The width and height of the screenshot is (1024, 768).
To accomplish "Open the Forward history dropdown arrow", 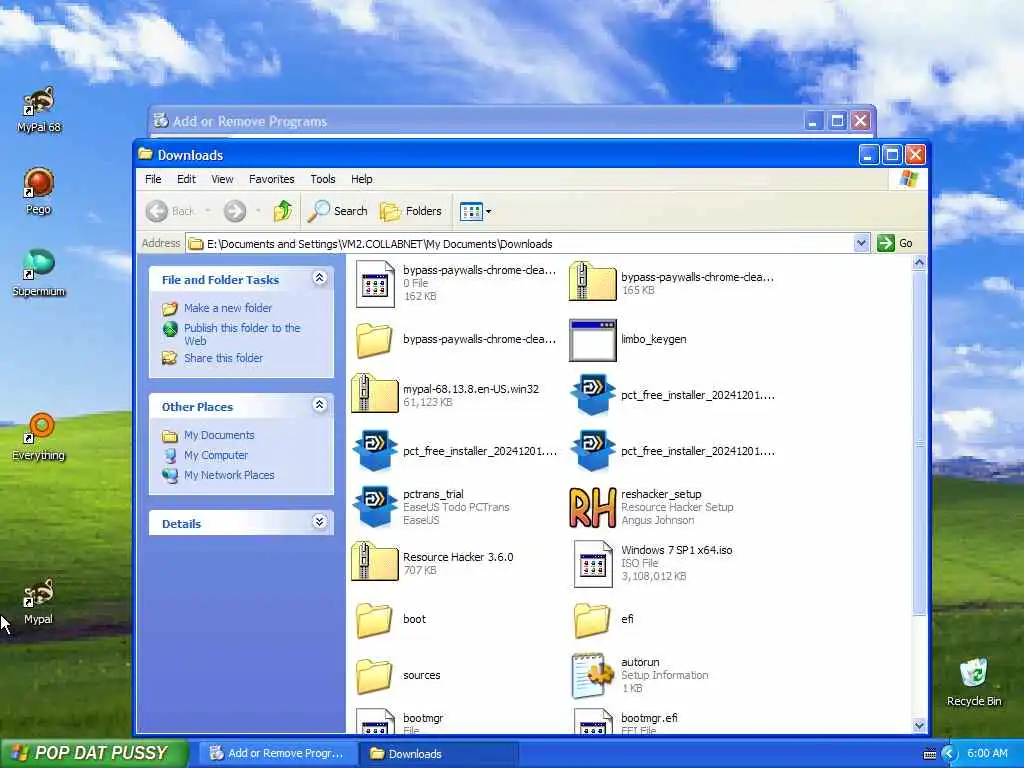I will 258,211.
